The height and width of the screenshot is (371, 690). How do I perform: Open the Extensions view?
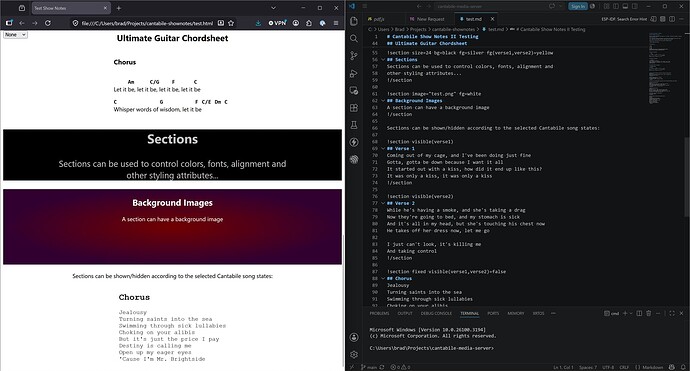[x=354, y=108]
